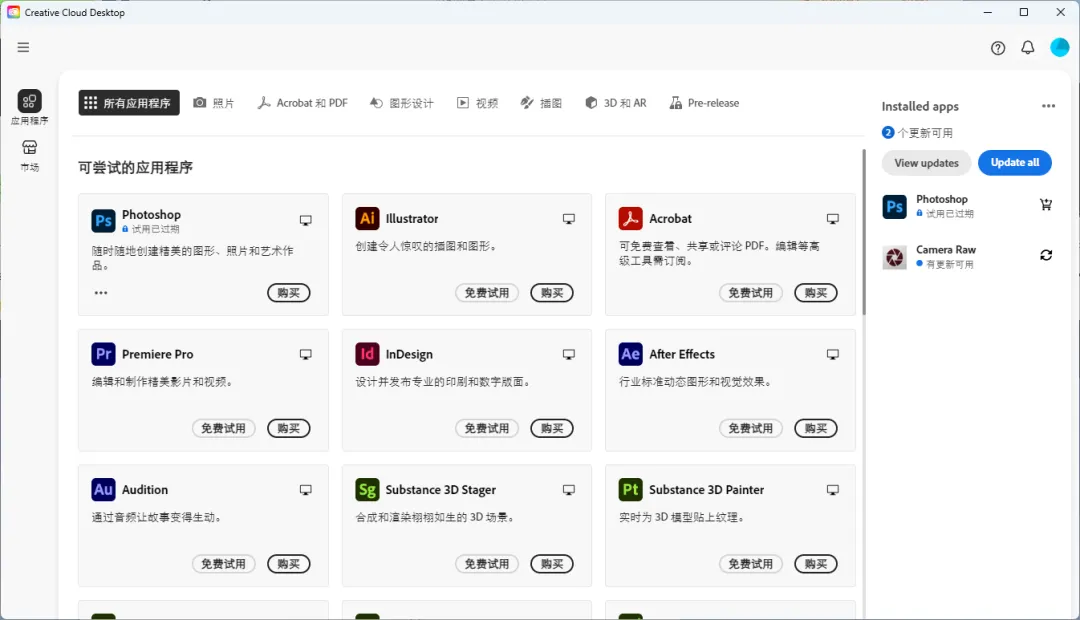Click the View updates button
1080x620 pixels.
tap(926, 163)
